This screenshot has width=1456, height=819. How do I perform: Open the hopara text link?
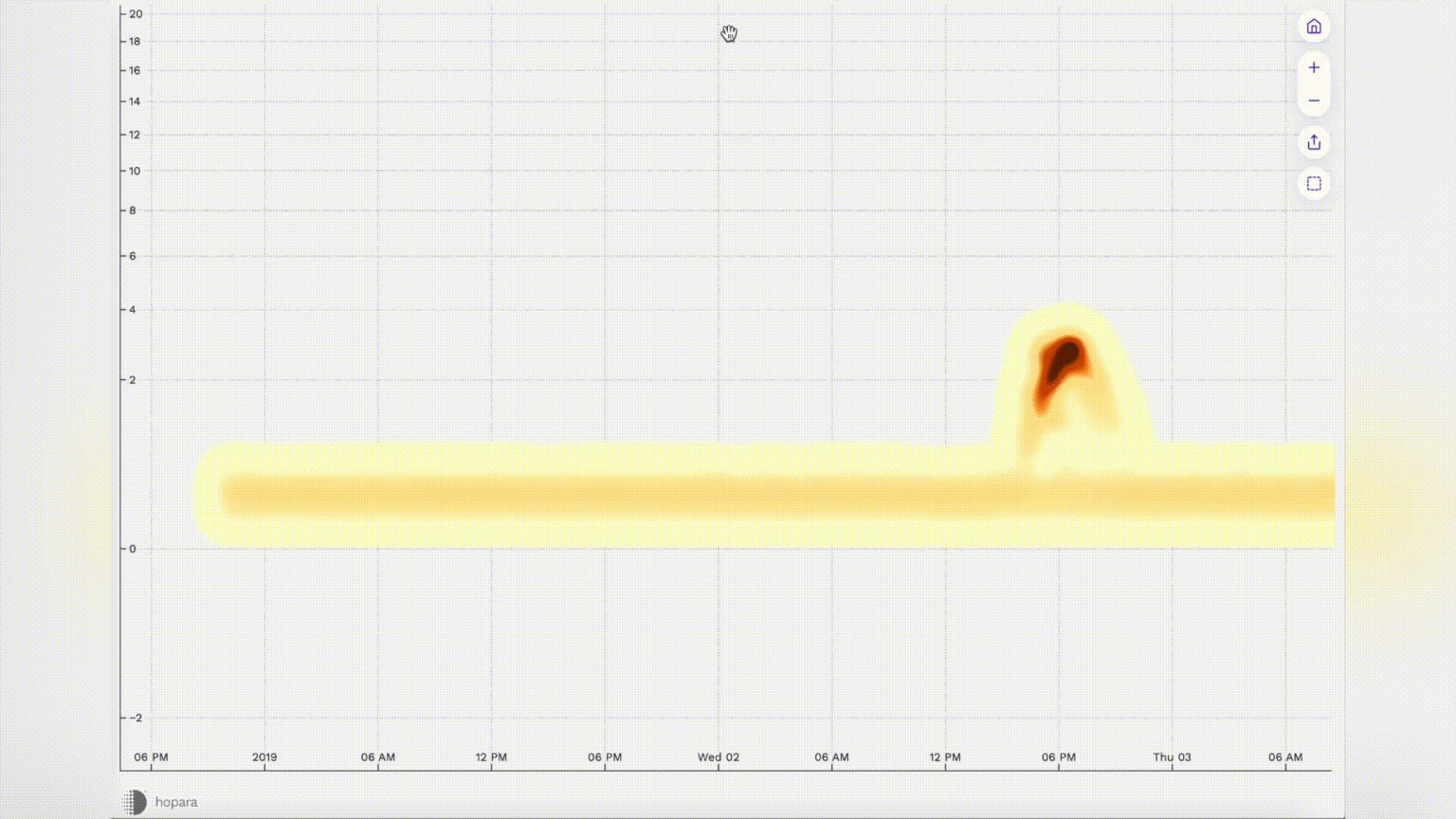coord(176,802)
